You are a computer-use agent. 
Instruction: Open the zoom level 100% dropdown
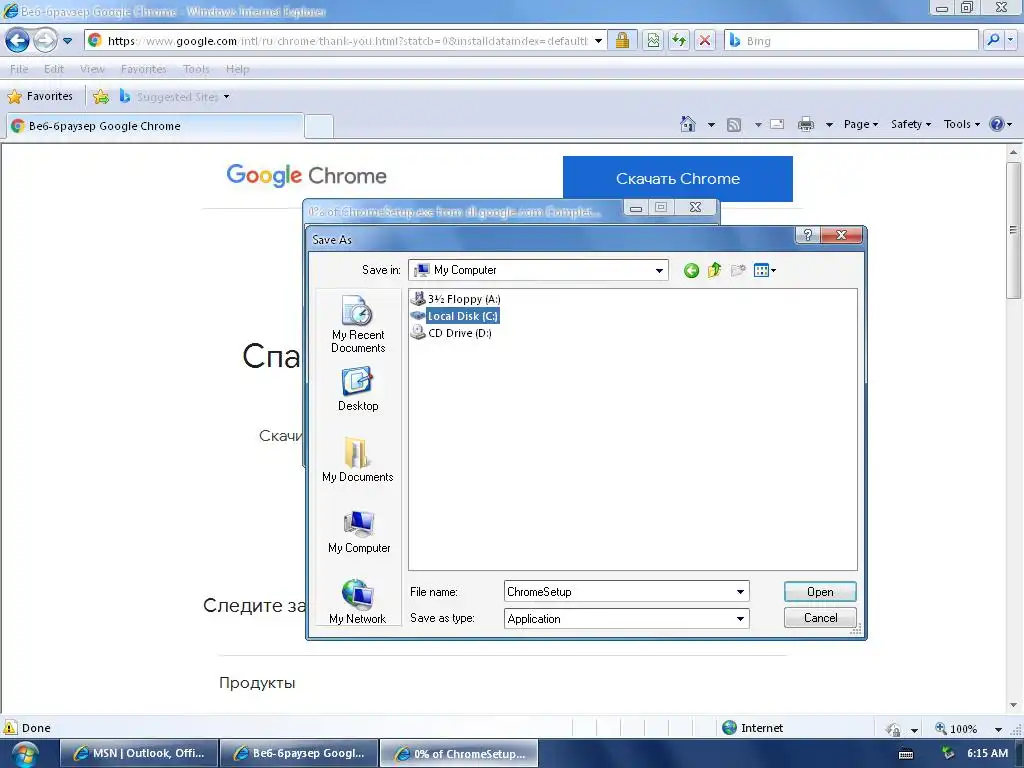[x=999, y=729]
